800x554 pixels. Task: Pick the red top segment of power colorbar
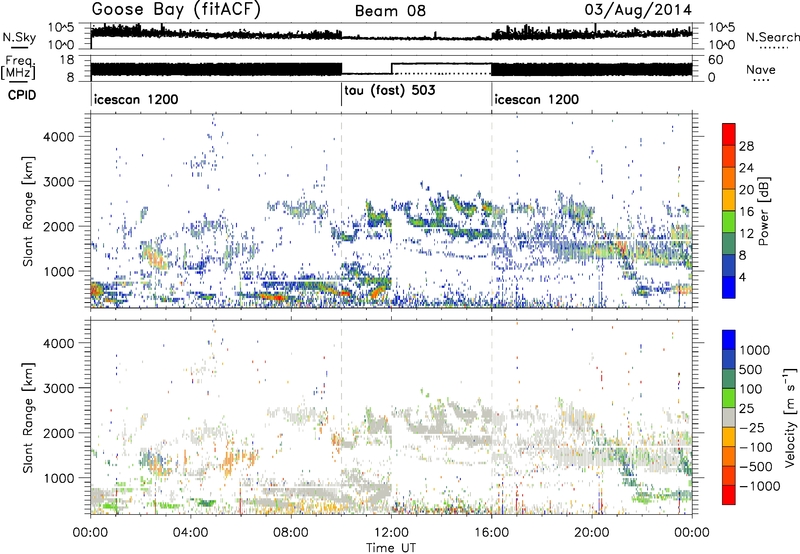pyautogui.click(x=729, y=134)
